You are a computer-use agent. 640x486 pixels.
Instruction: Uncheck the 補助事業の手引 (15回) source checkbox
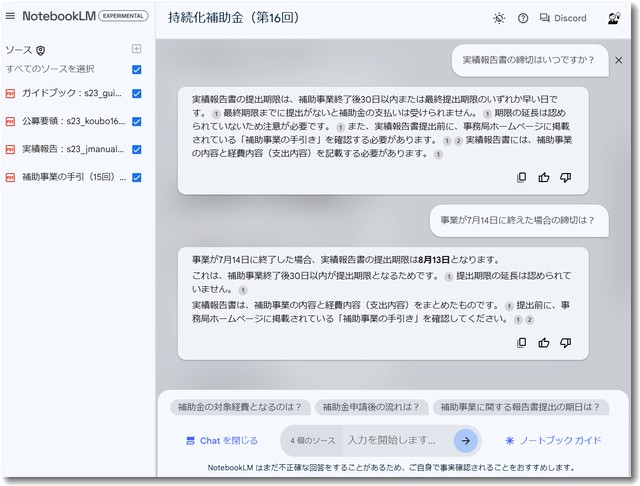[137, 178]
